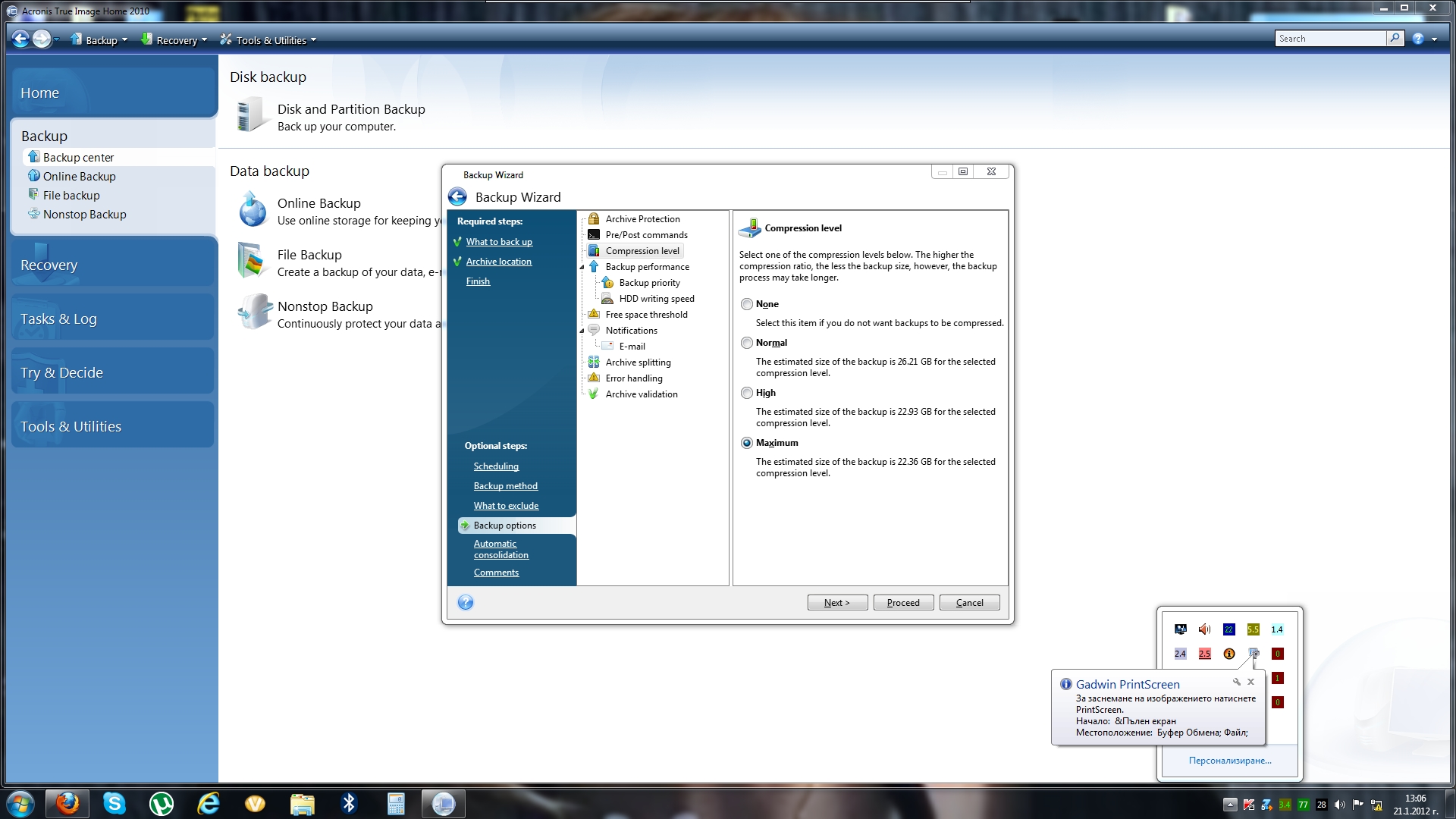Screen dimensions: 1456x819
Task: Open the Comments optional step
Action: pos(496,573)
